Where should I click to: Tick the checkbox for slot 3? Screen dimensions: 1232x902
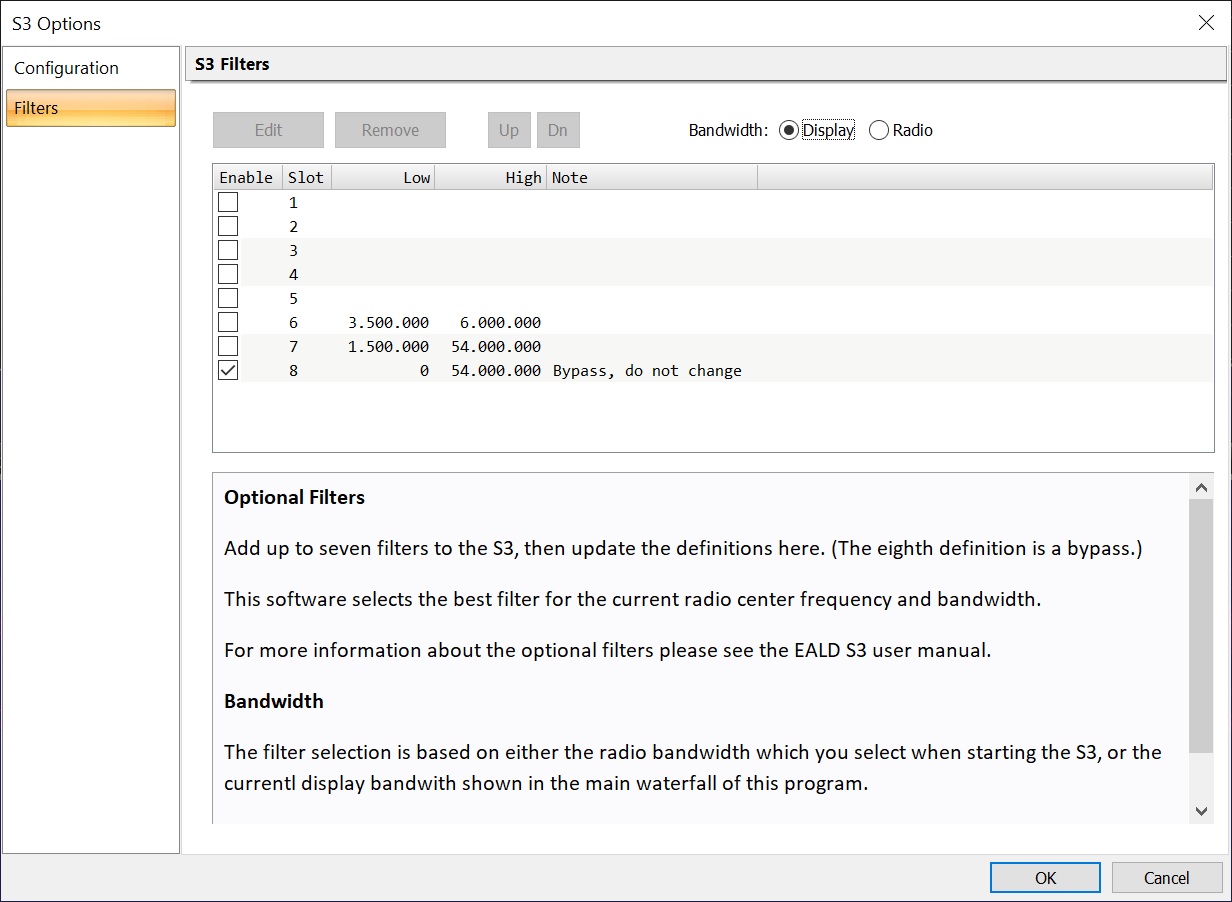[228, 250]
